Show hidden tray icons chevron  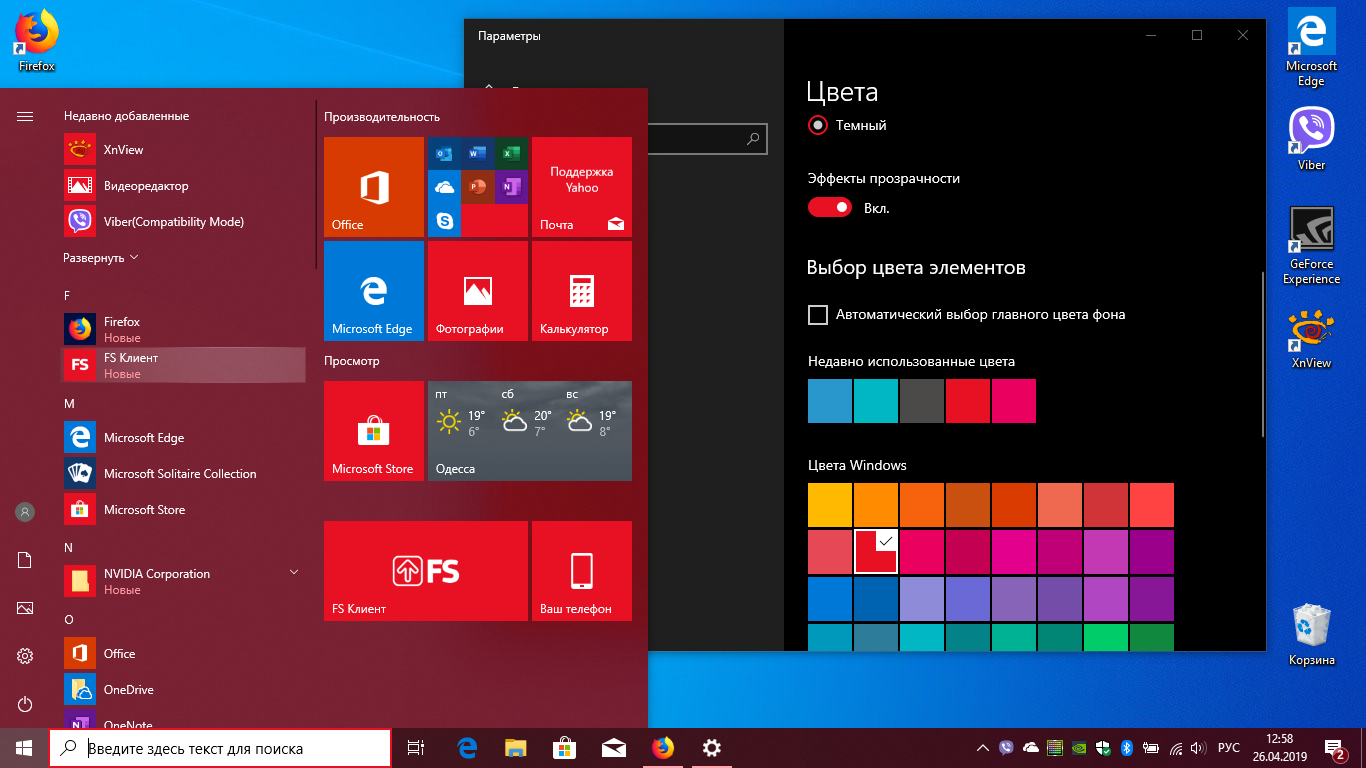pos(984,748)
